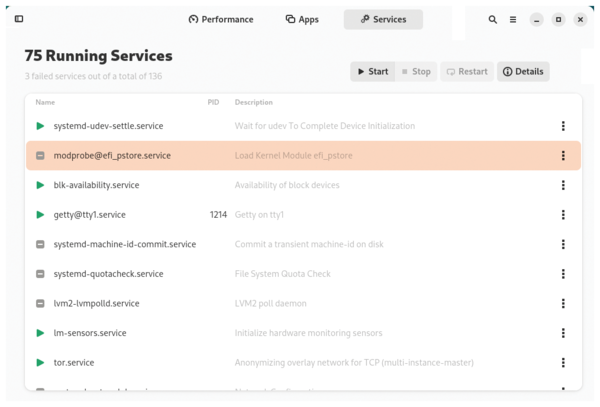
Task: Open kebab menu for getty@tty1.service
Action: [x=563, y=215]
